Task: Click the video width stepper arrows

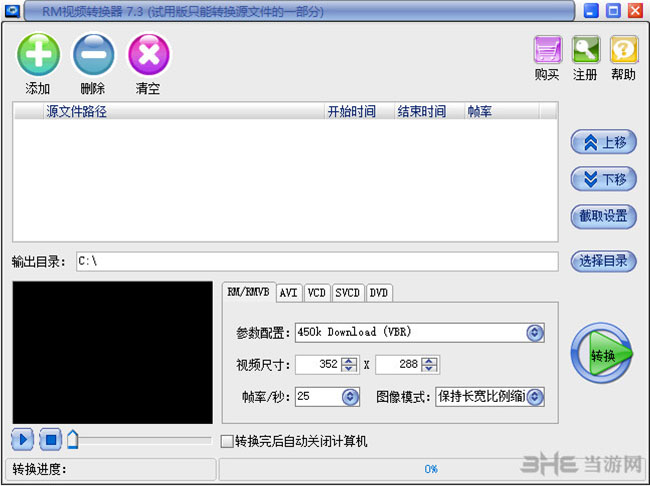Action: 350,365
